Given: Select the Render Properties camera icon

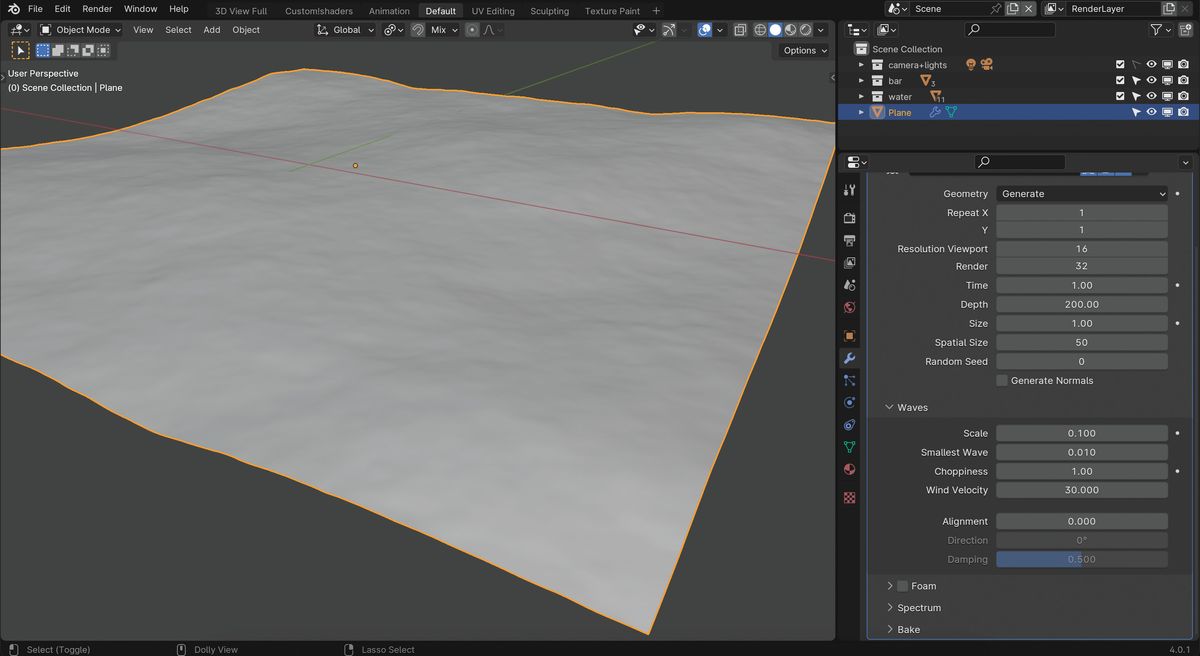Looking at the screenshot, I should coord(849,217).
